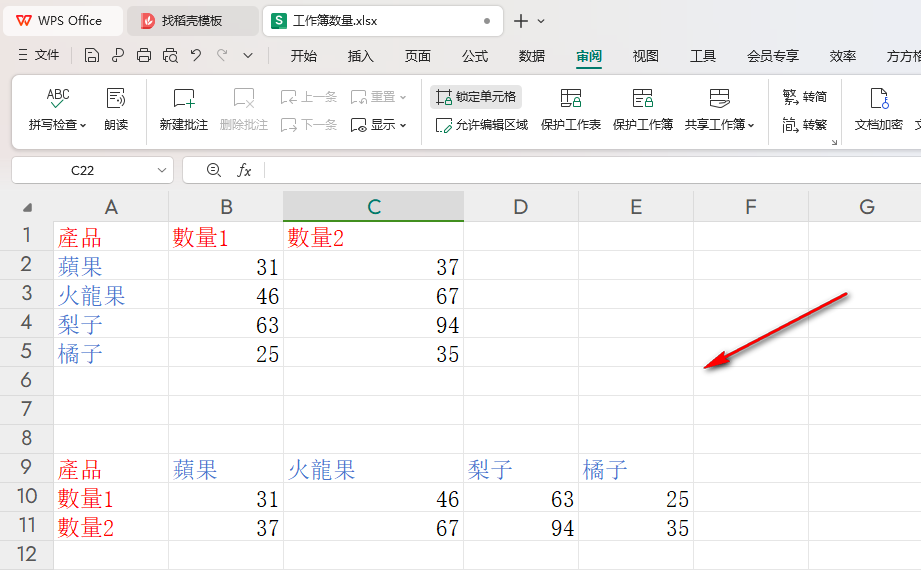The height and width of the screenshot is (570, 921).
Task: Switch to the 开始 ribbon tab
Action: [x=304, y=56]
